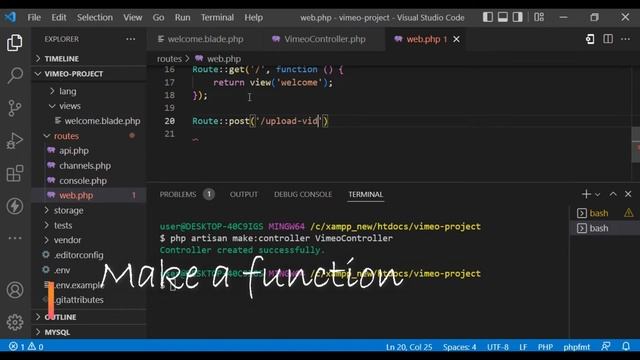
Task: Open Explorer more actions ellipsis
Action: tap(131, 39)
